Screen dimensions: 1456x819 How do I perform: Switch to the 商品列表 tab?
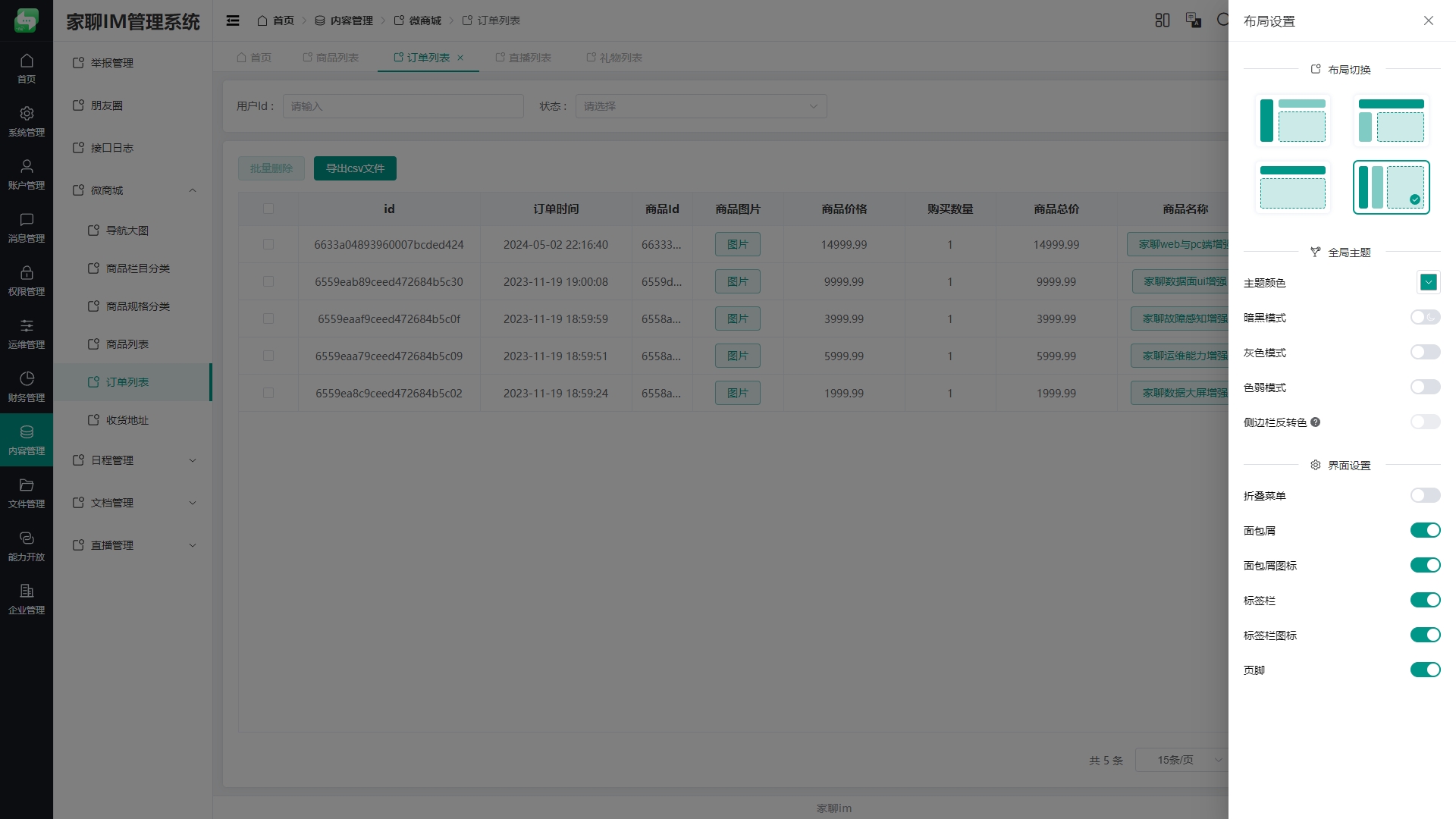[x=331, y=58]
